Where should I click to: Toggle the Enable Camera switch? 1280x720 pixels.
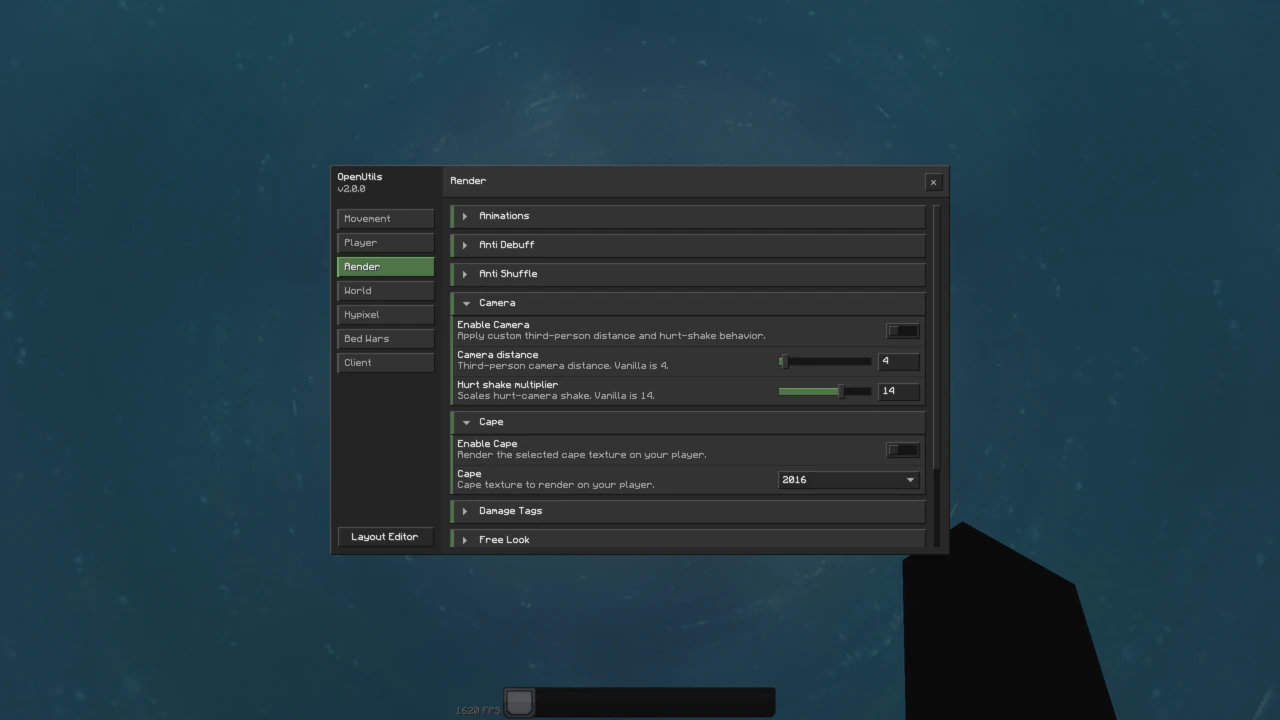click(x=902, y=331)
